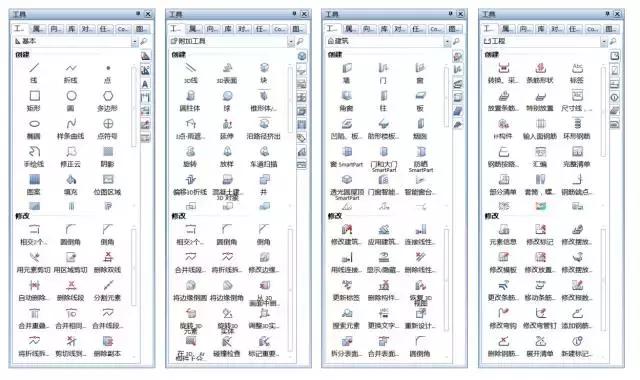Click the 车道扫描 sweep tool
The width and height of the screenshot is (640, 380).
coord(264,157)
